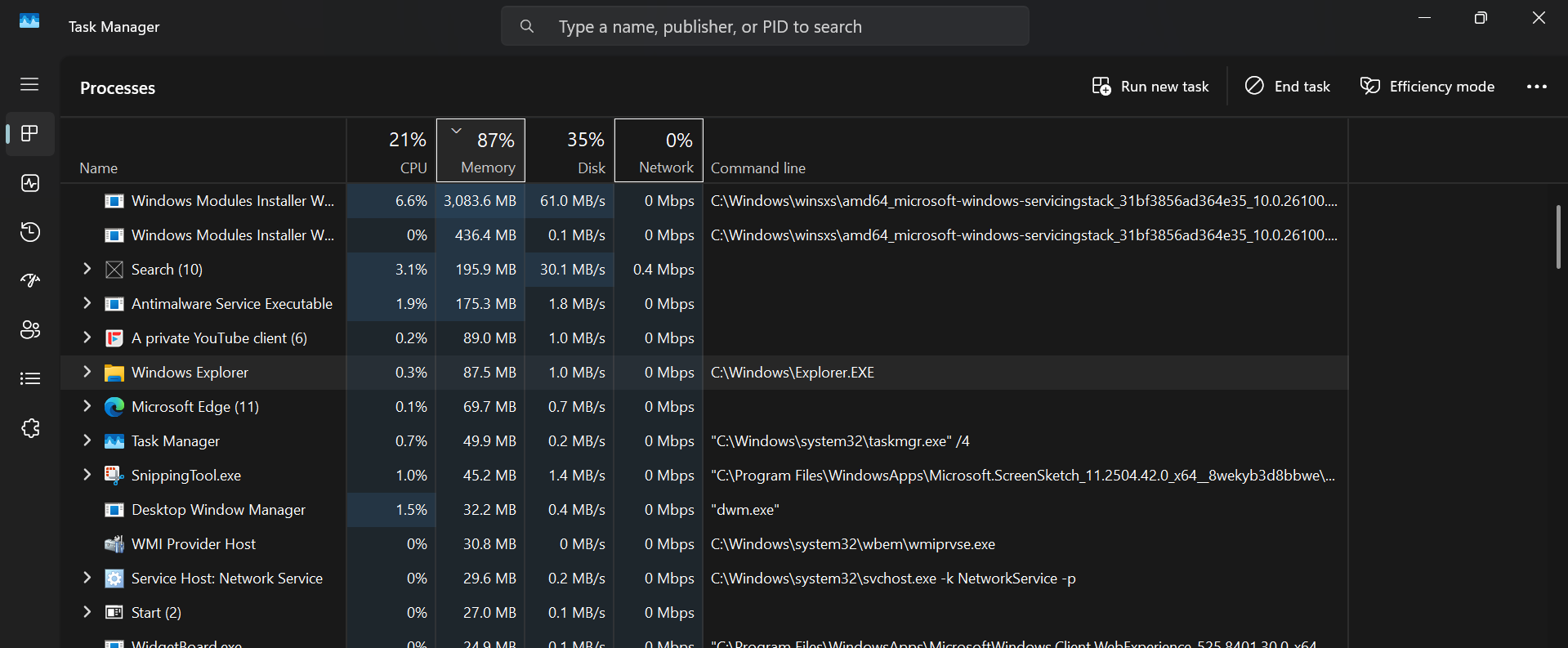Open the App history sidebar icon
This screenshot has width=1568, height=648.
pos(30,232)
